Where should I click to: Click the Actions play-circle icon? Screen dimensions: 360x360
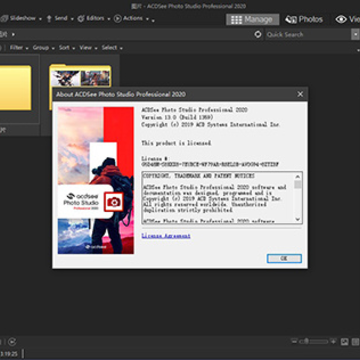click(118, 19)
